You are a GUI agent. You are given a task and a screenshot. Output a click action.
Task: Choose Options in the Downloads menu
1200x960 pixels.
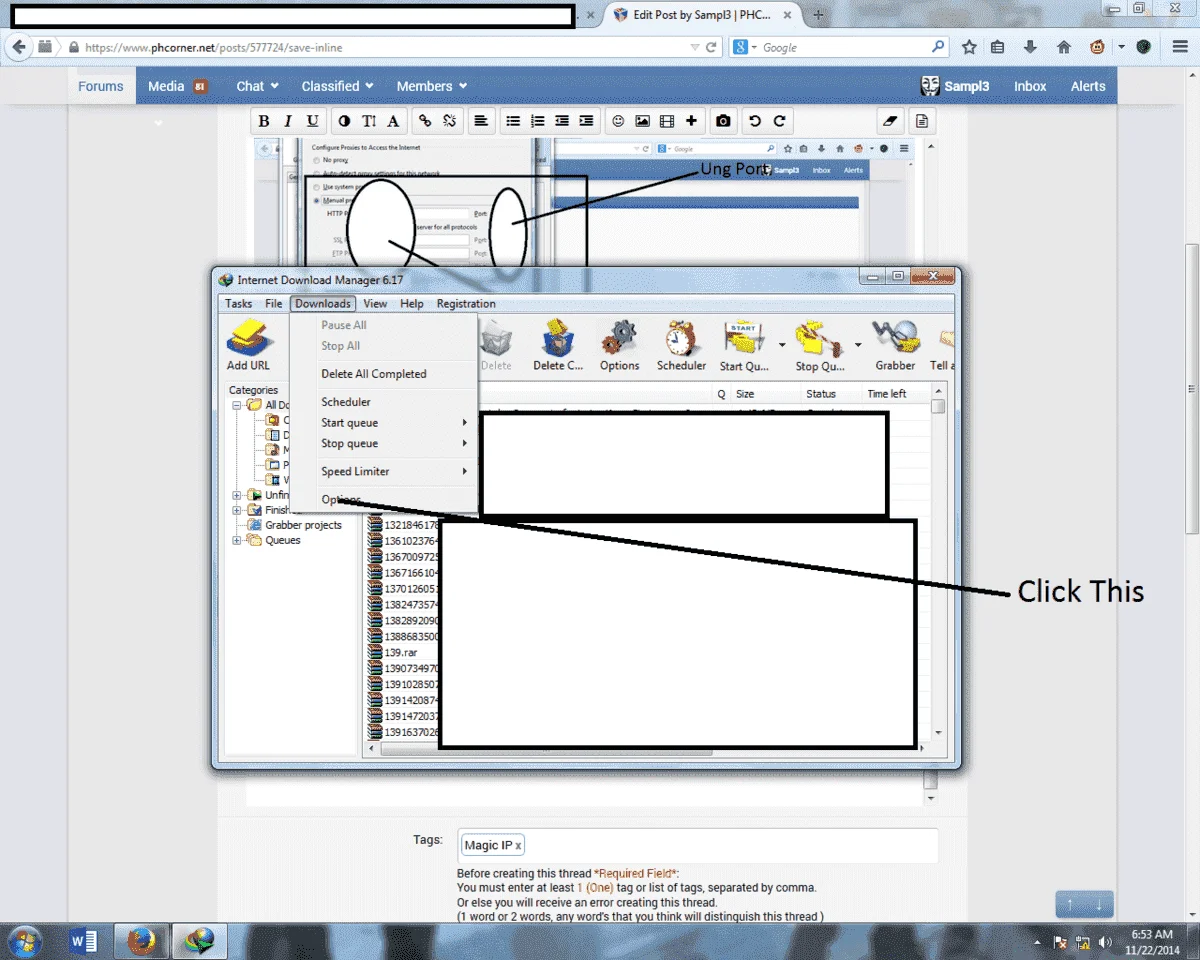384,499
